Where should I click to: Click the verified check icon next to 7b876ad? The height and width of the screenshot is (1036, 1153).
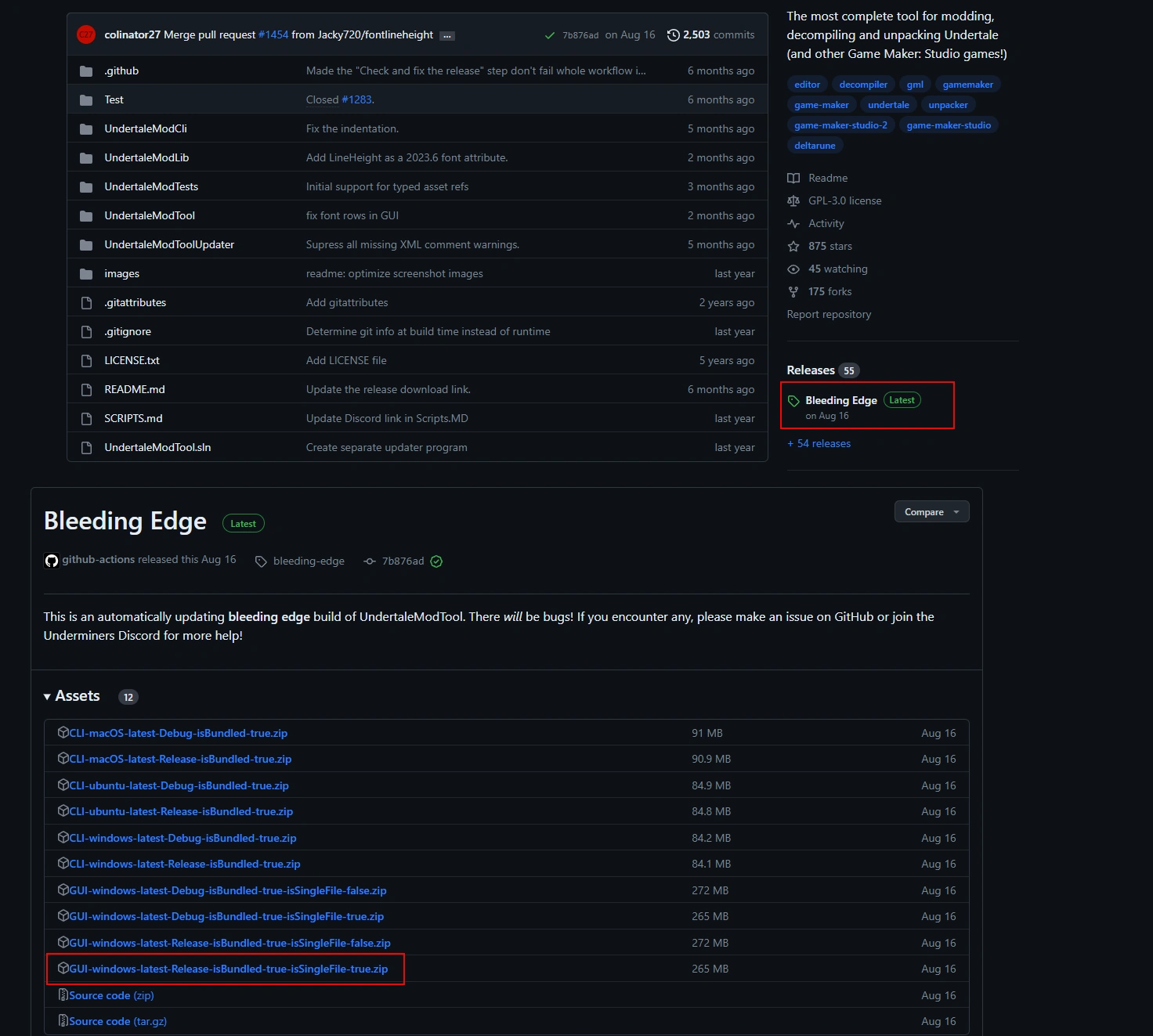[x=436, y=561]
